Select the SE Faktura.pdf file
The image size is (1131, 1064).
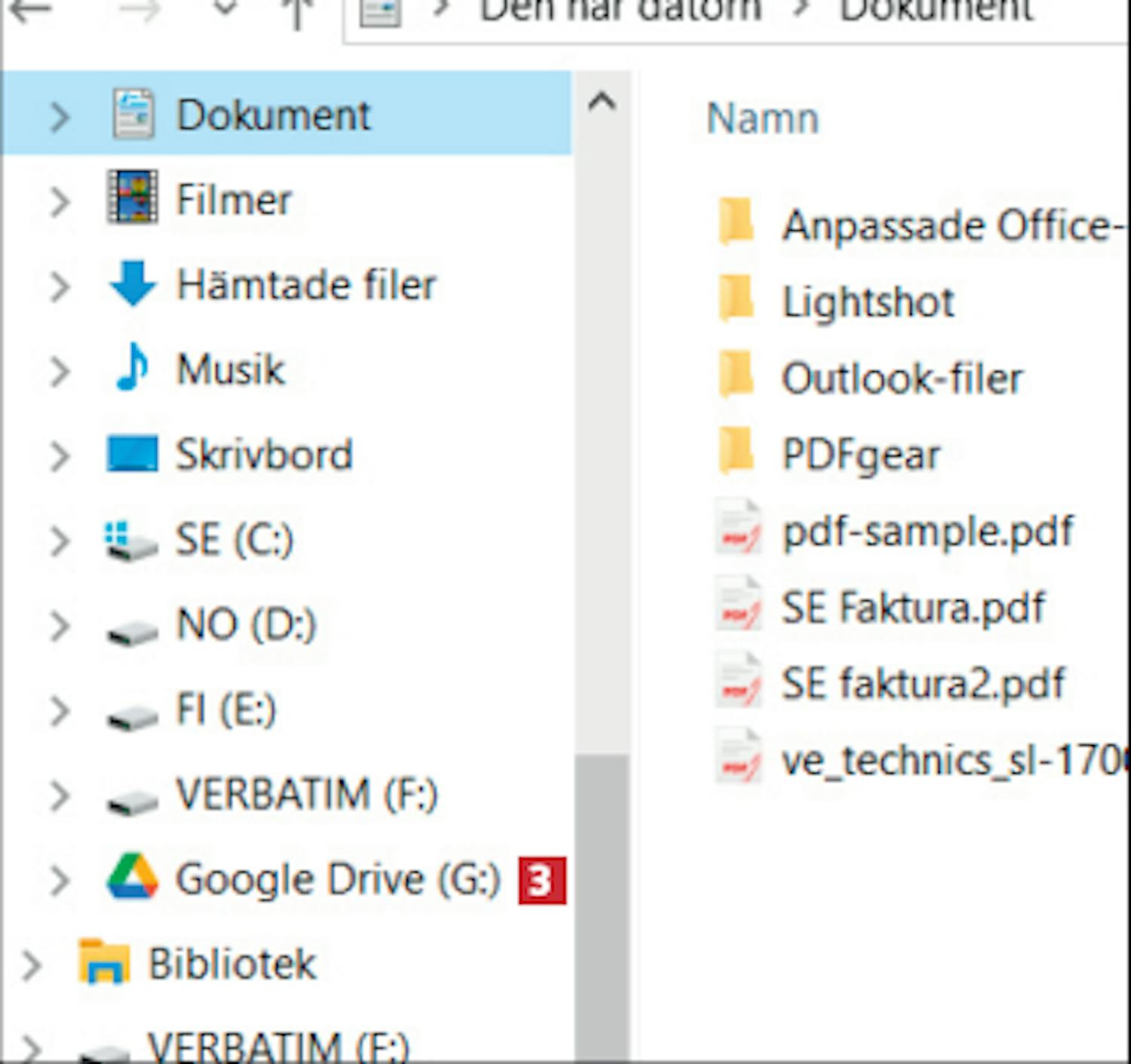tap(912, 608)
